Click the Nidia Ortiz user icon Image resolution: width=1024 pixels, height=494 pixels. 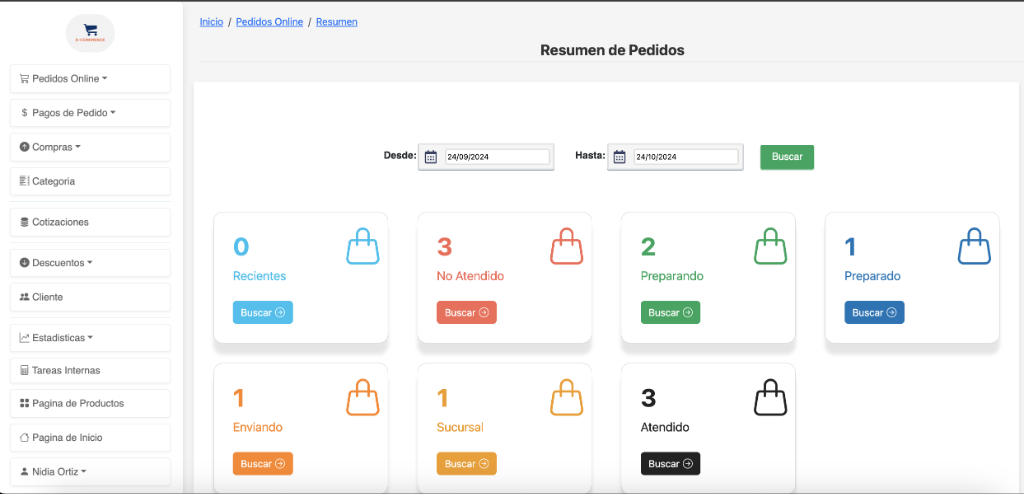[x=24, y=470]
